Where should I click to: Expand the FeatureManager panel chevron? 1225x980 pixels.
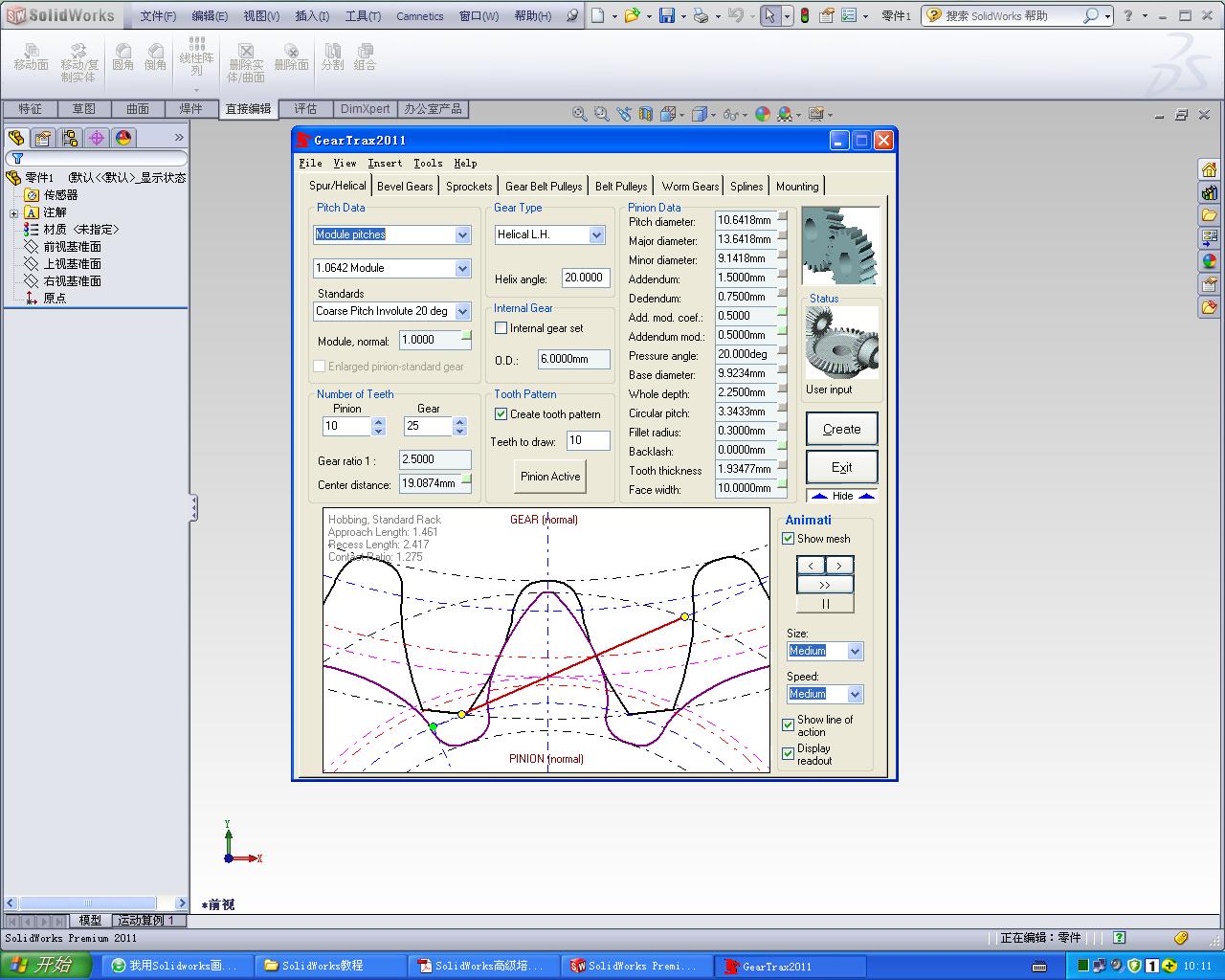pos(179,138)
